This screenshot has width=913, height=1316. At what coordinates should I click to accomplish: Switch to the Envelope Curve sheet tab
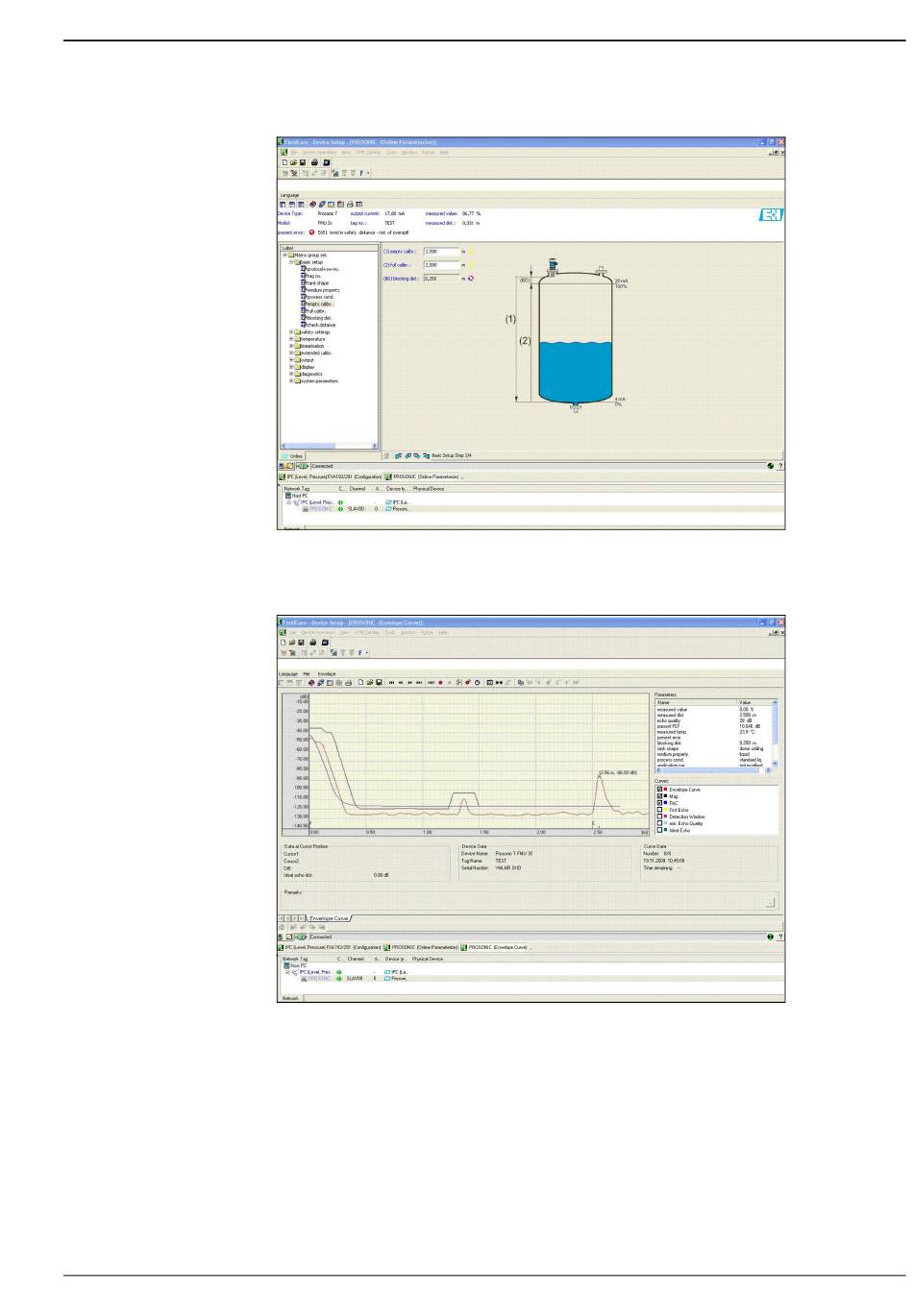(x=331, y=918)
